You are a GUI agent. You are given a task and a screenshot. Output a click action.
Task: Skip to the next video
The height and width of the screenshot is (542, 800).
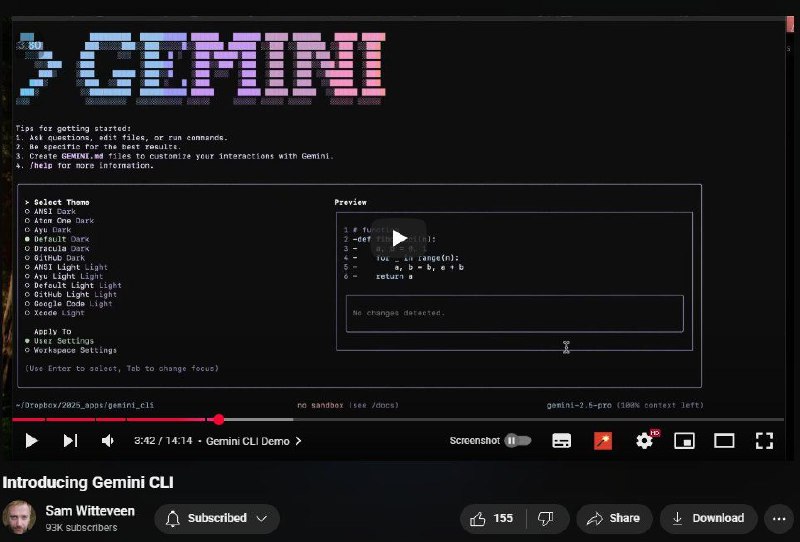pos(70,440)
